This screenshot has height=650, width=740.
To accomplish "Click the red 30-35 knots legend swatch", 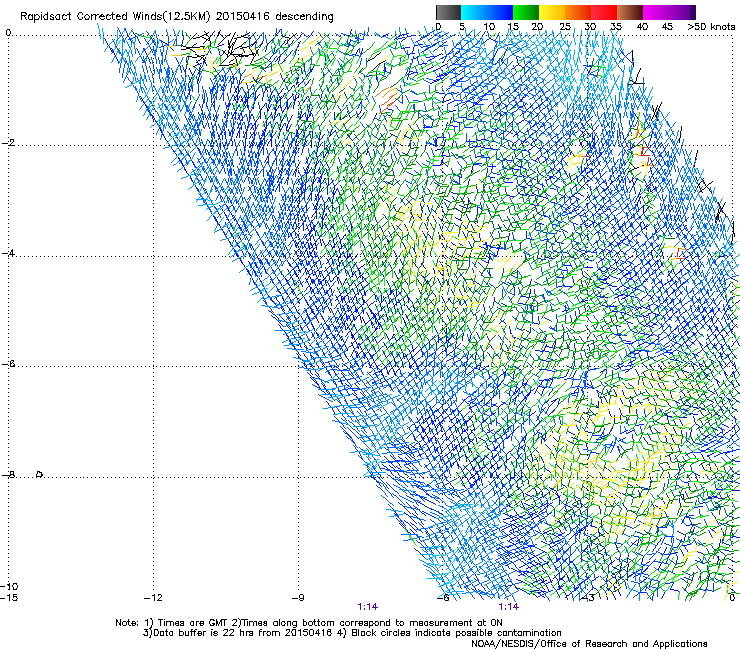I will pyautogui.click(x=604, y=12).
